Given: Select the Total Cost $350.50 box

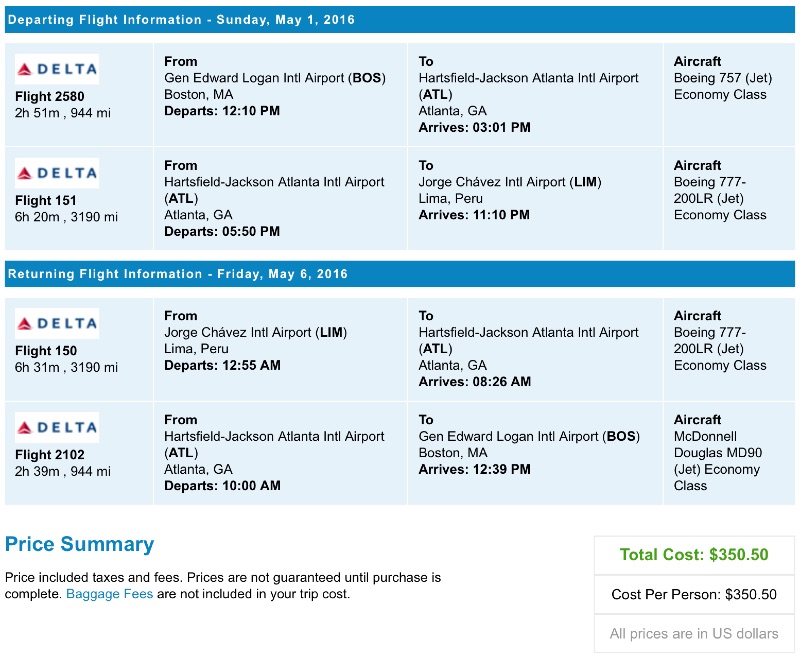Looking at the screenshot, I should [x=694, y=555].
